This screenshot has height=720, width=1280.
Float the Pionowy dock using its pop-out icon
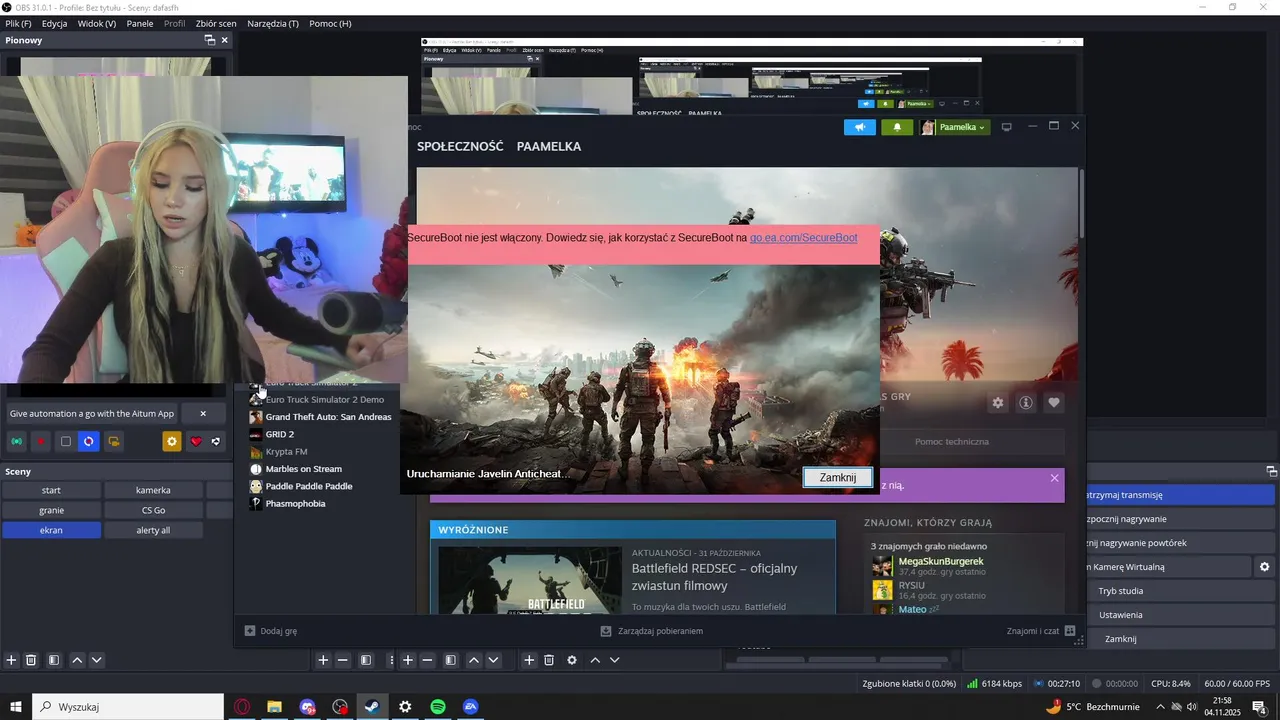pos(209,40)
